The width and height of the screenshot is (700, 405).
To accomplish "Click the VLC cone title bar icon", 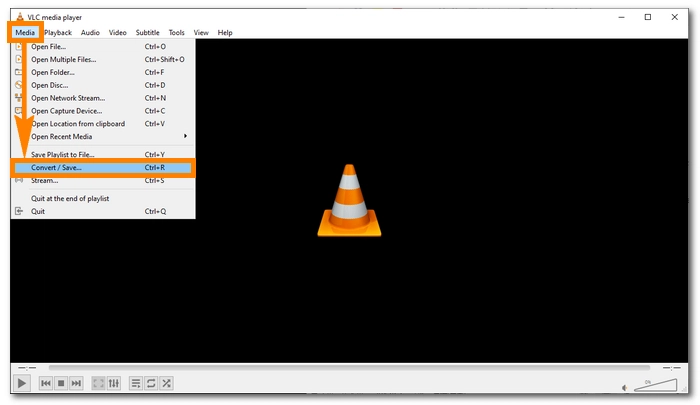I will click(x=20, y=17).
